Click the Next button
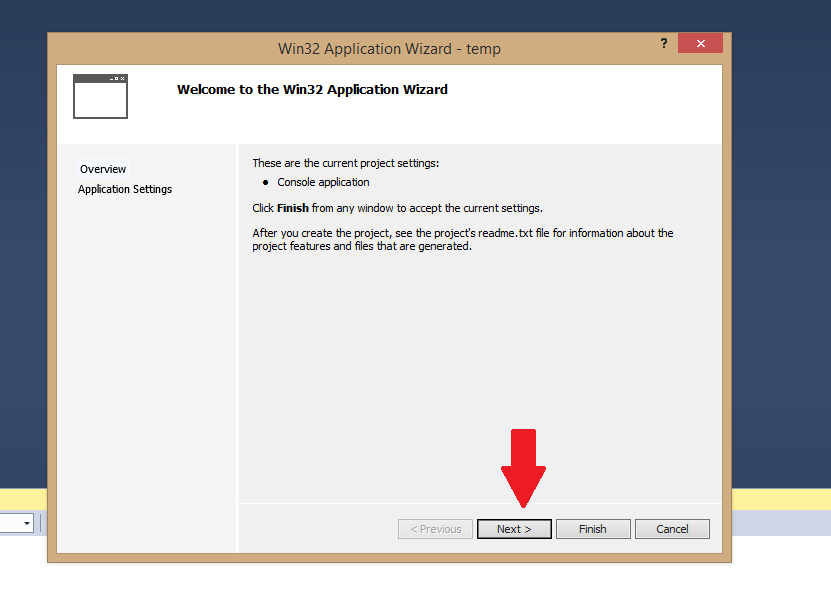 point(514,529)
